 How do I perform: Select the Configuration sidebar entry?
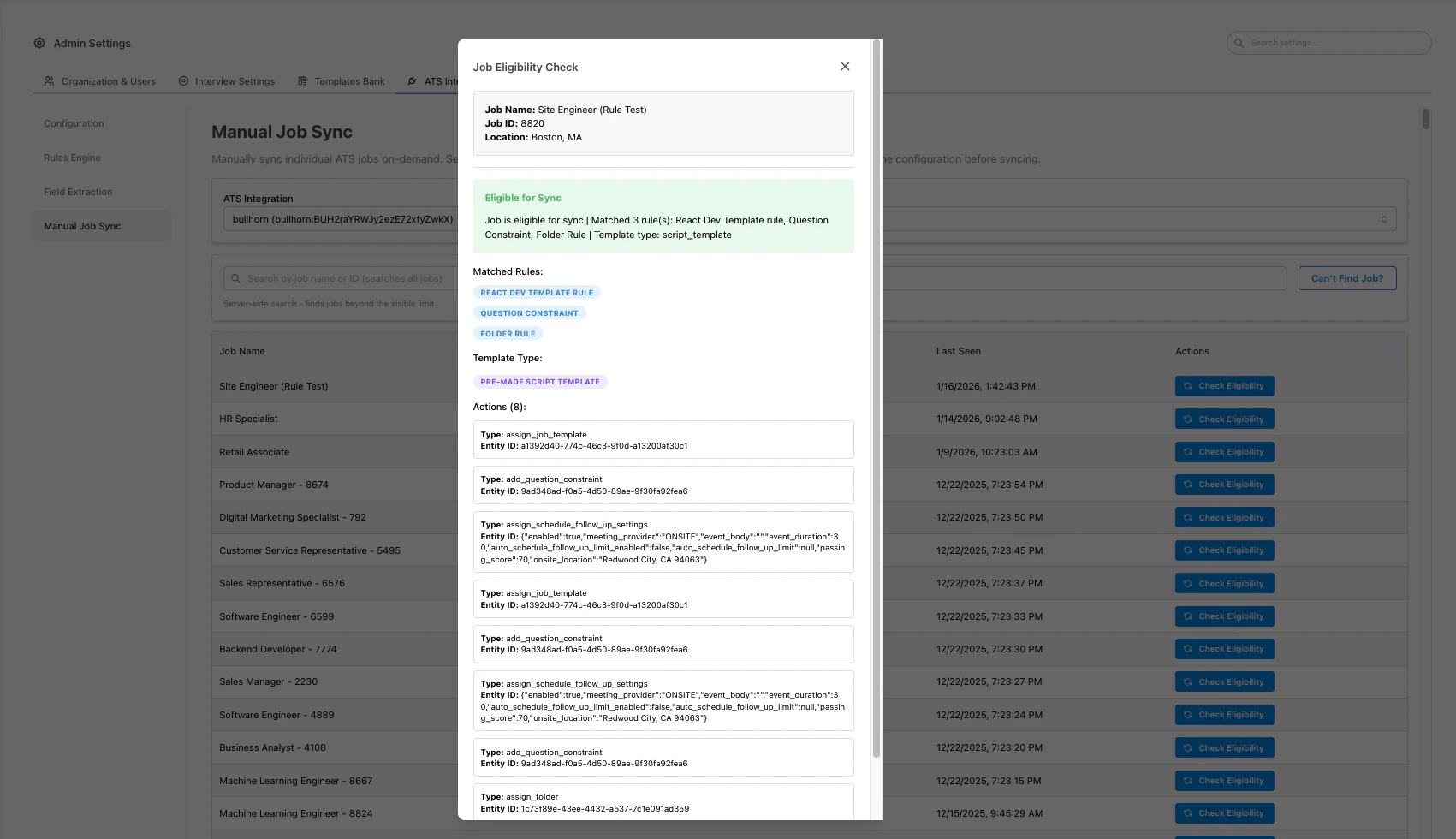74,123
